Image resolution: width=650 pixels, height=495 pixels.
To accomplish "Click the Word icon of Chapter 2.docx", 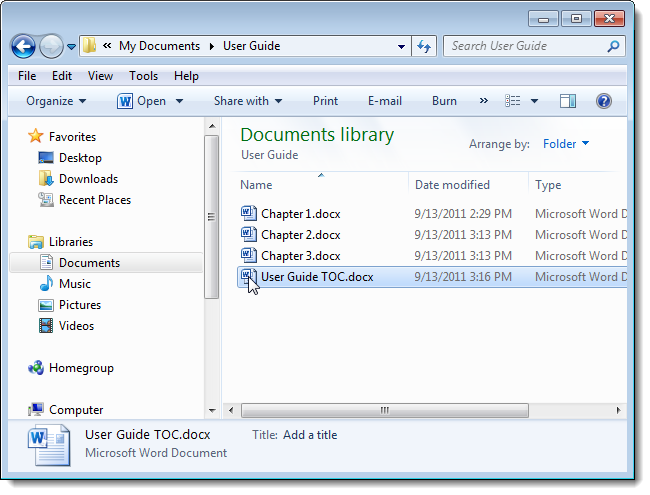I will coord(249,234).
